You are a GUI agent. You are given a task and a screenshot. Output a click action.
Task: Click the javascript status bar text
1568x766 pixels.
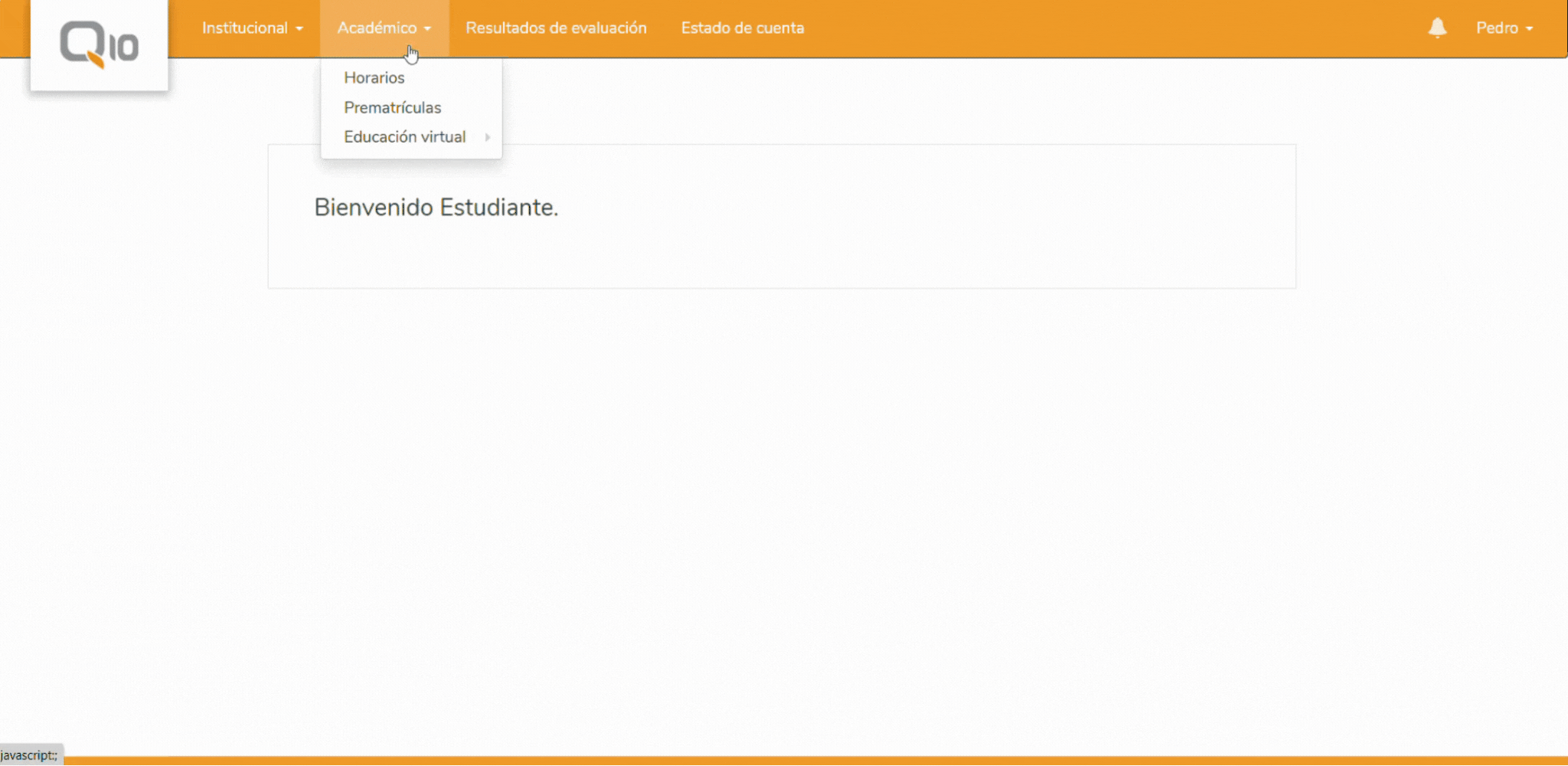[x=29, y=755]
